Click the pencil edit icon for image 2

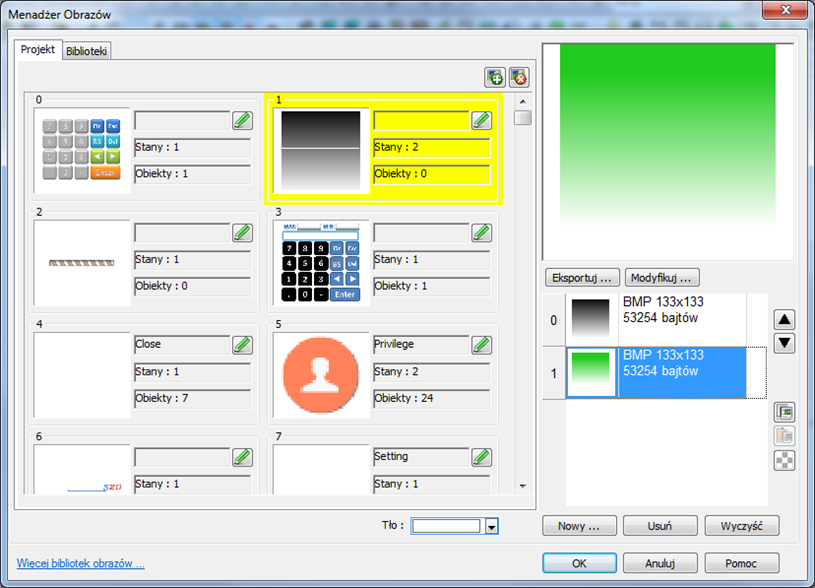242,232
